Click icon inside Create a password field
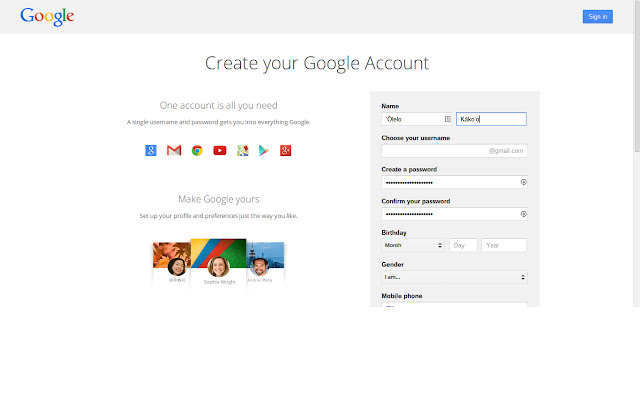This screenshot has width=640, height=400. coord(523,182)
